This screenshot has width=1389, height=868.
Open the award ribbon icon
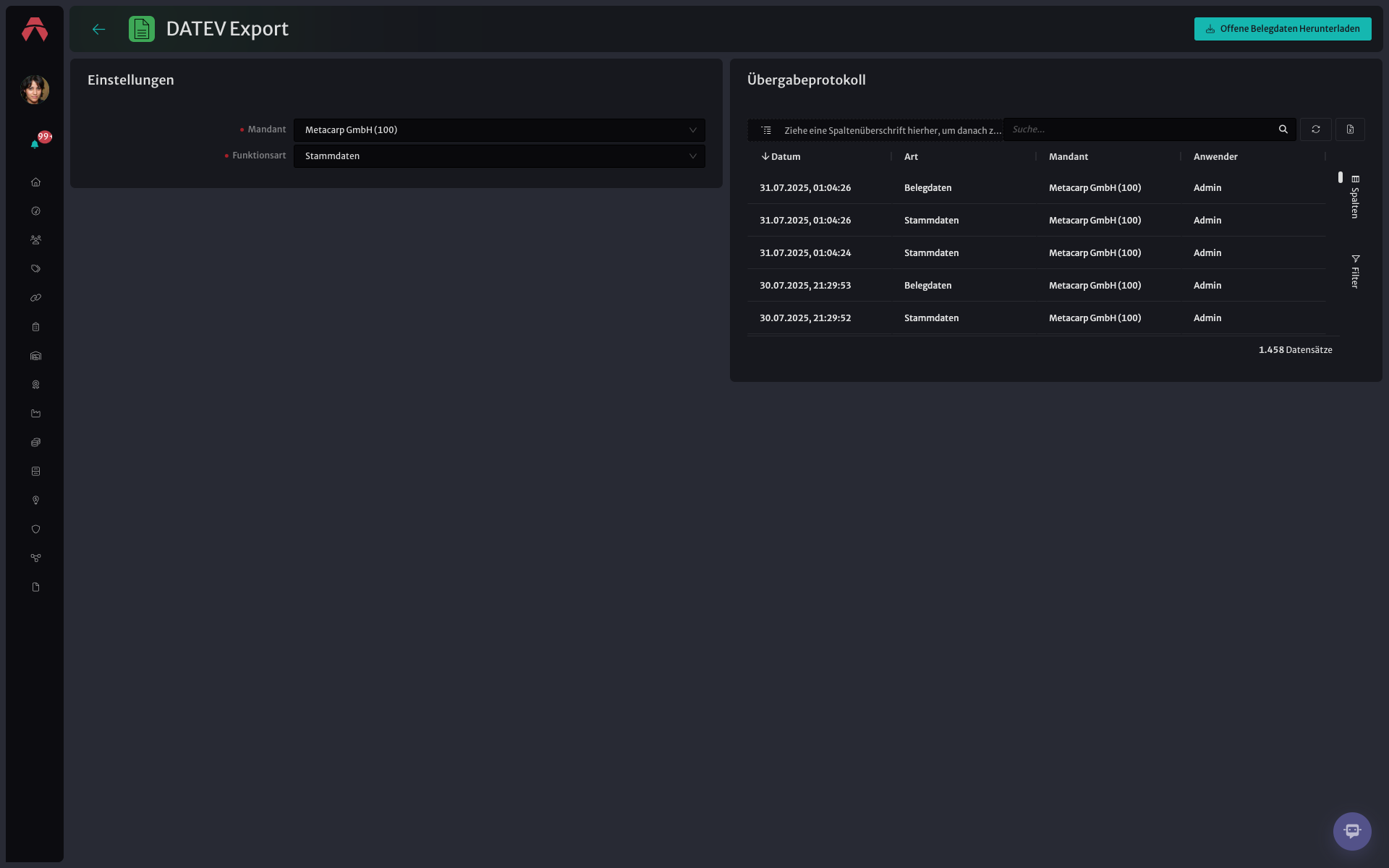(35, 385)
